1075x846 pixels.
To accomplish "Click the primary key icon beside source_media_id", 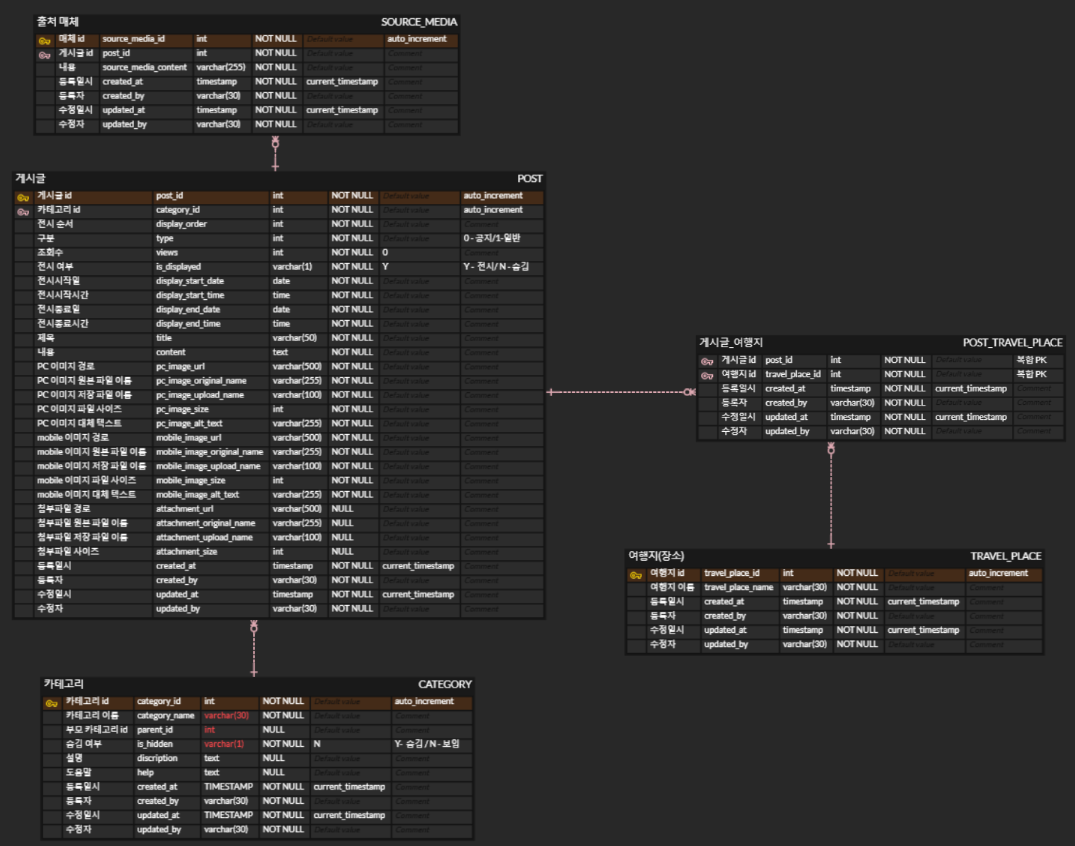I will 45,40.
